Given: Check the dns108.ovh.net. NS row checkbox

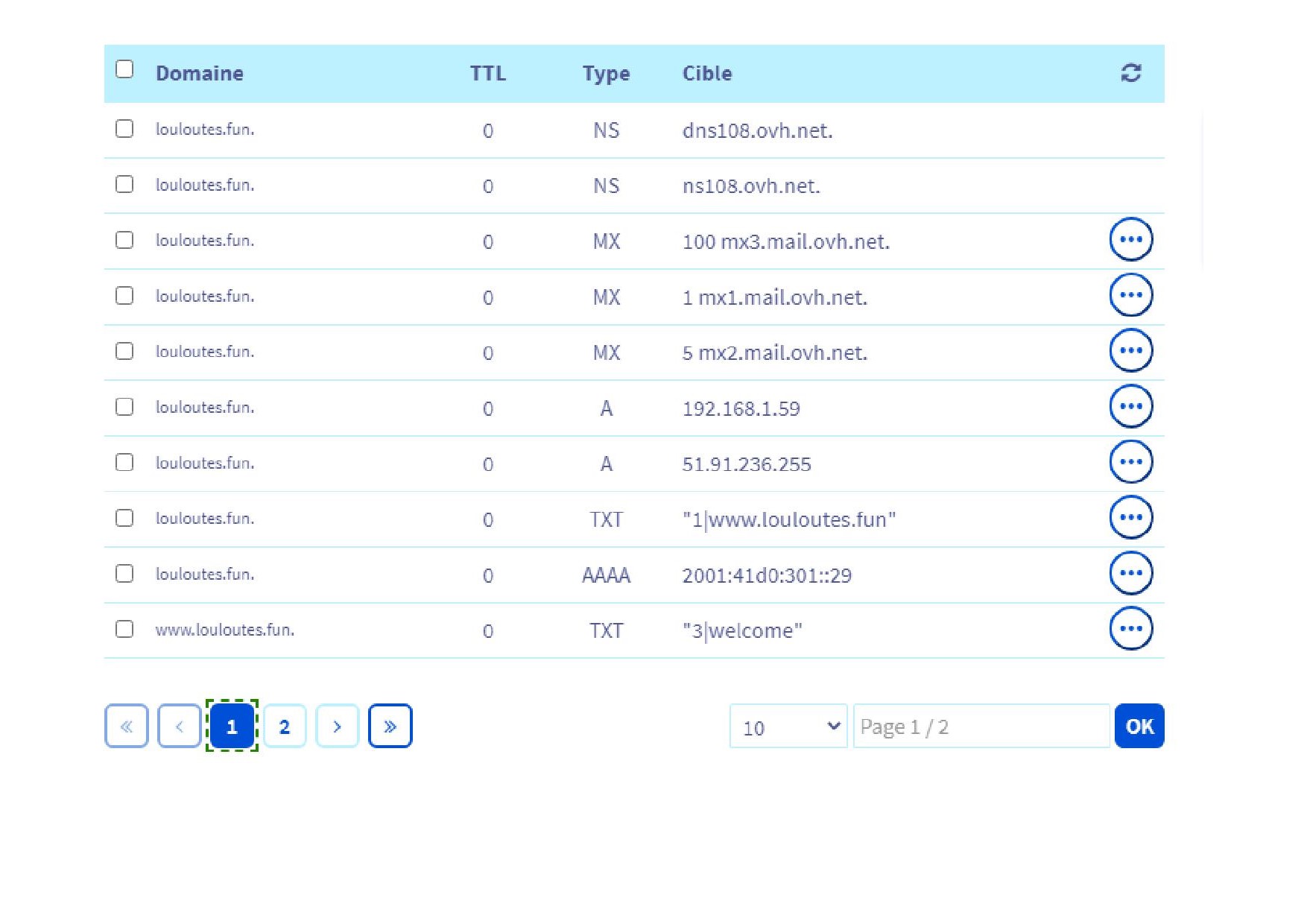Looking at the screenshot, I should point(124,129).
